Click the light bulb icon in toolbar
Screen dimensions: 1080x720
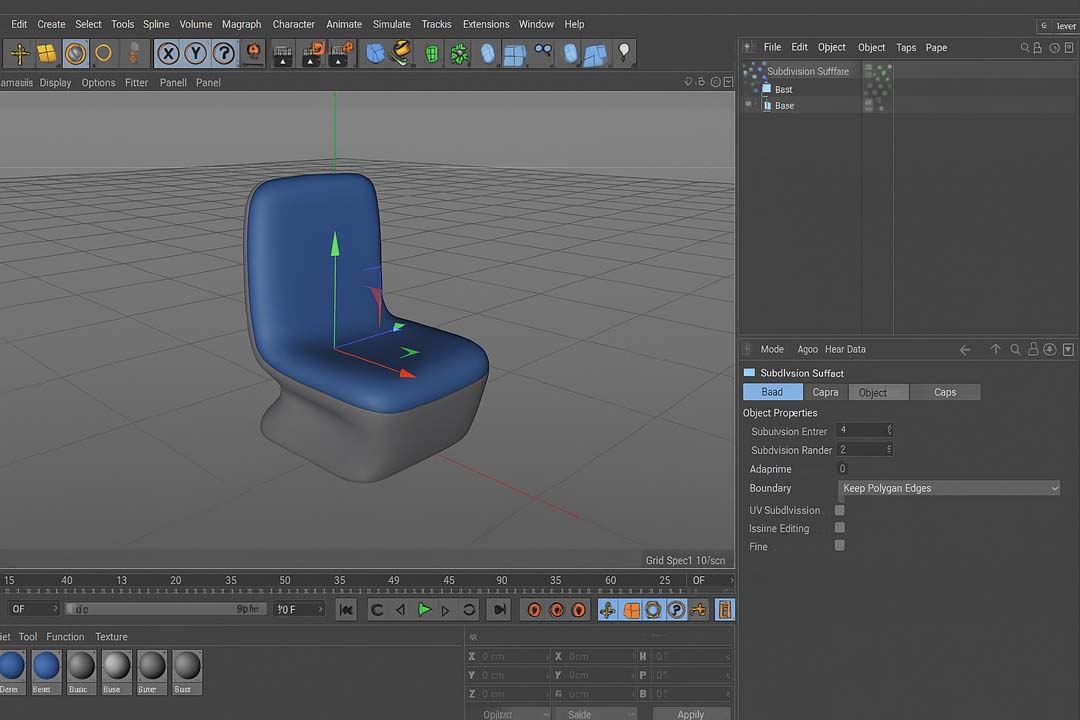pyautogui.click(x=624, y=52)
